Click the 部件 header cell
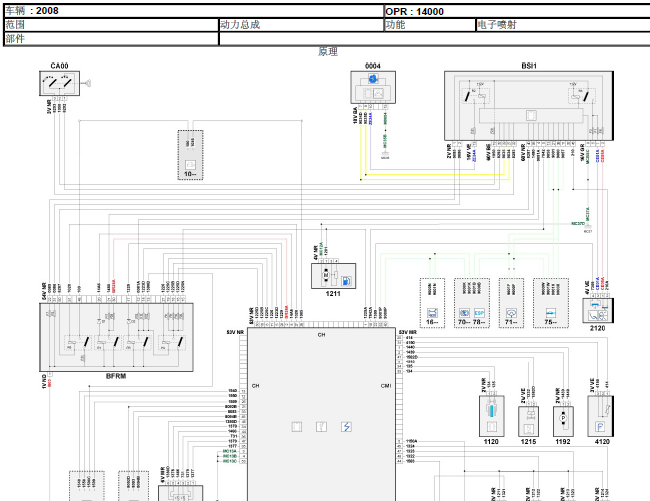650x501 pixels. click(x=111, y=39)
